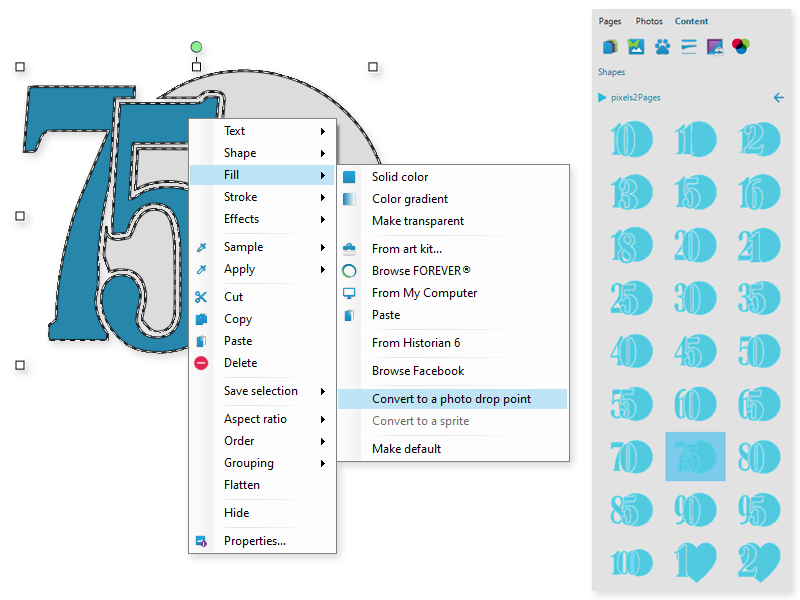Viewport: 800px width, 600px height.
Task: Open the lines content icon
Action: 689,47
